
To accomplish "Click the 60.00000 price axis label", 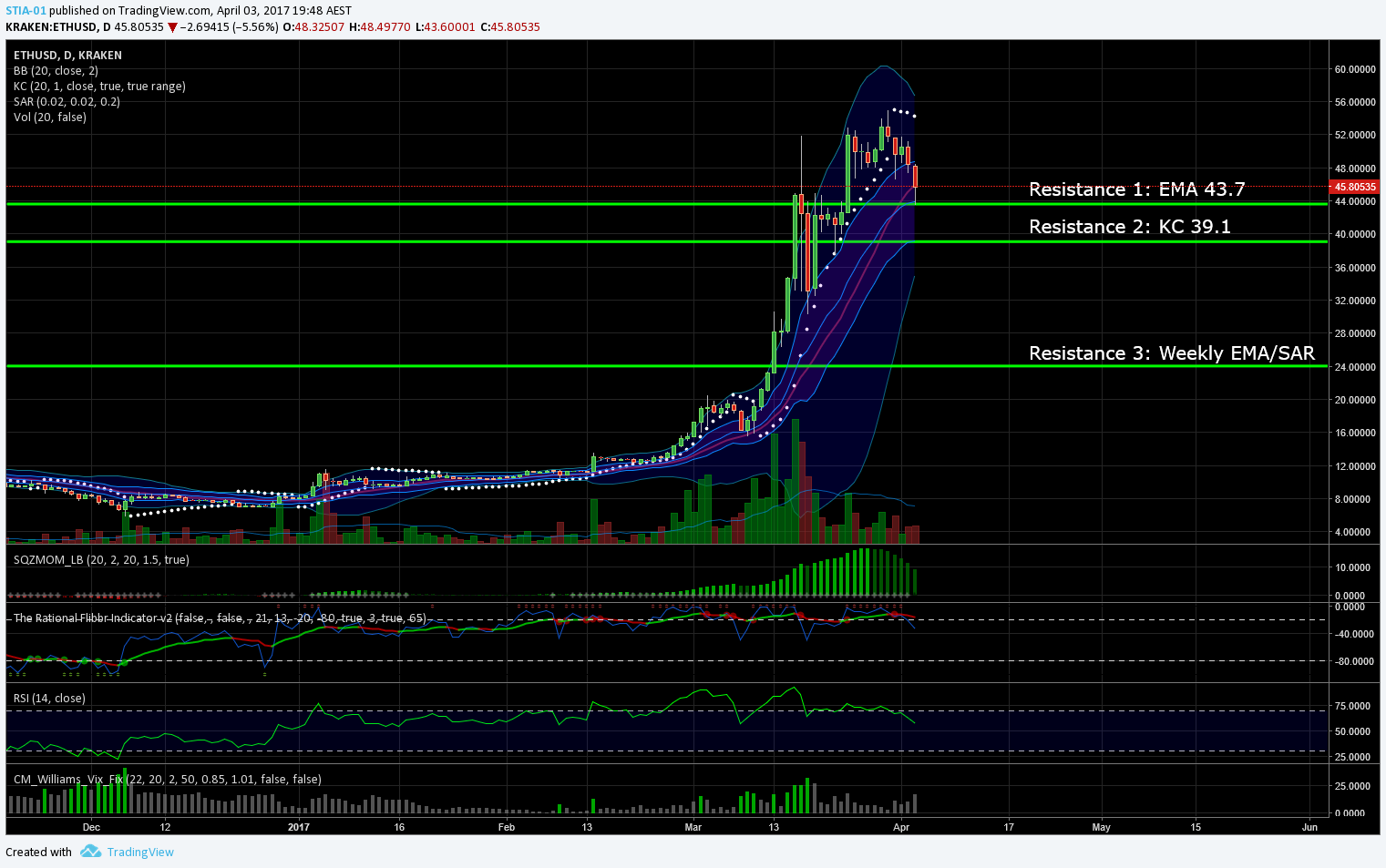I will 1355,69.
